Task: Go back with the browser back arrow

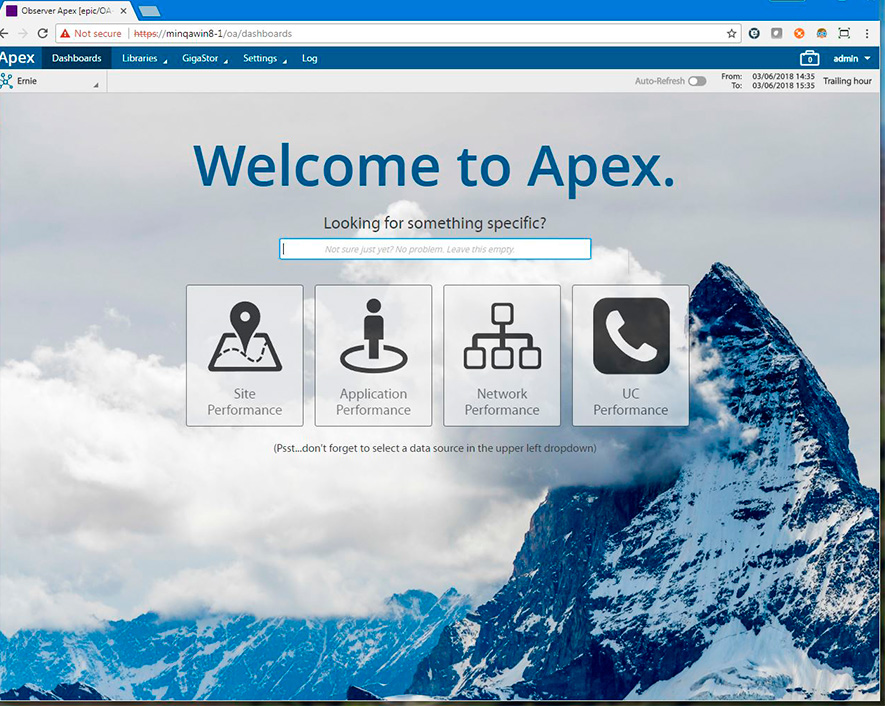Action: [x=4, y=33]
